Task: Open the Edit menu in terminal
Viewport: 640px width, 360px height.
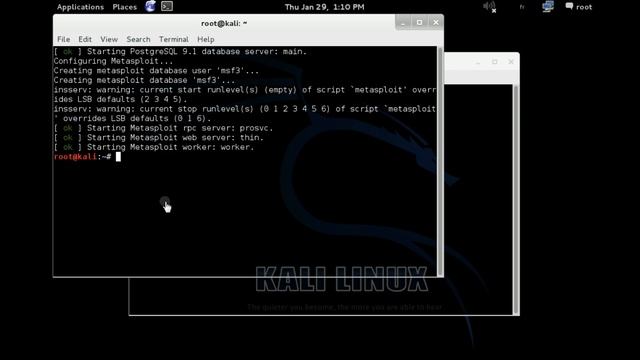Action: pyautogui.click(x=85, y=39)
